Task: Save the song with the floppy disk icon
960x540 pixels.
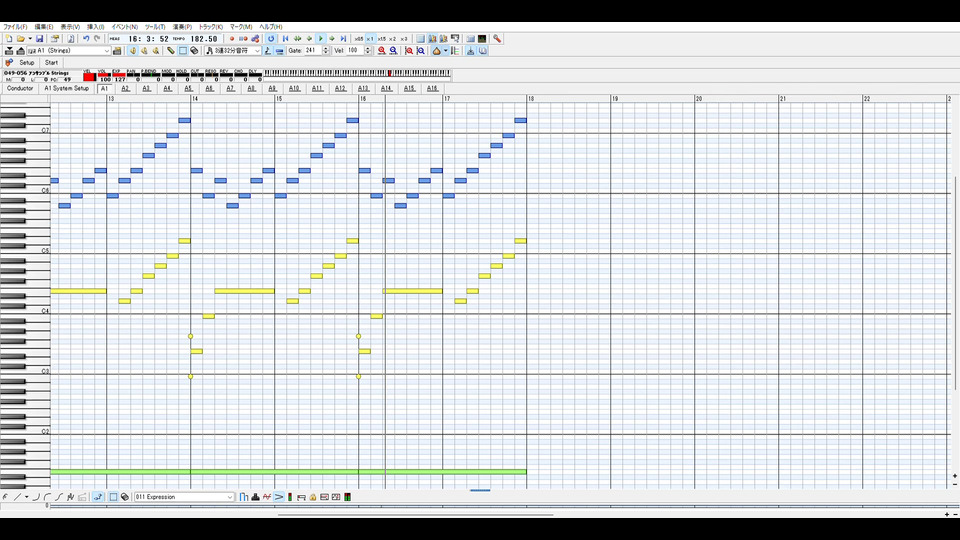Action: 39,39
